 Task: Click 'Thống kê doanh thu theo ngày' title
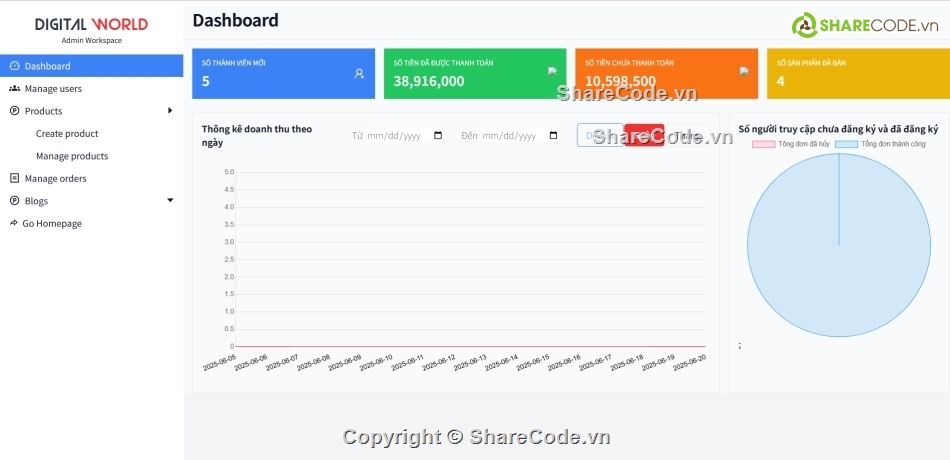257,136
